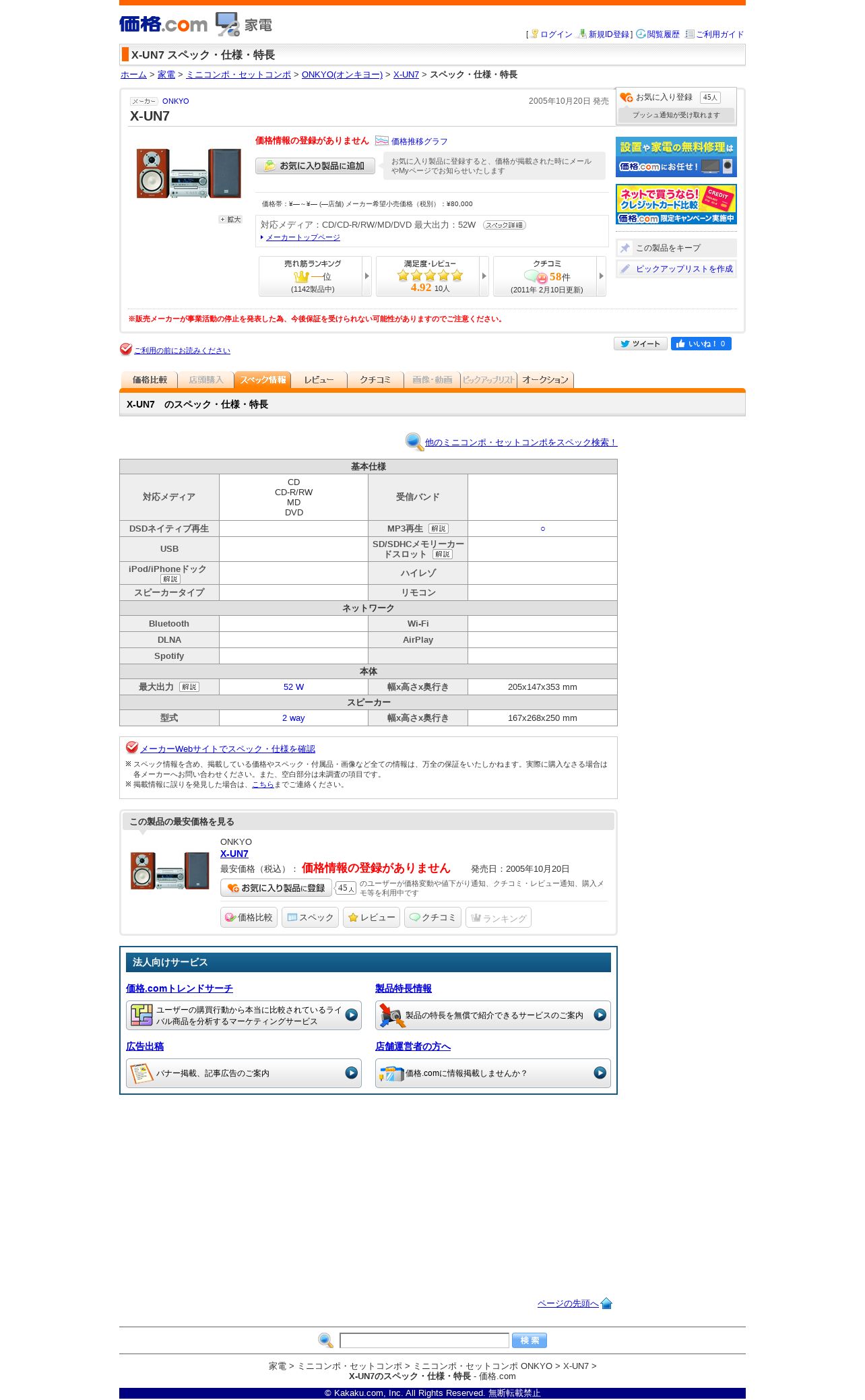Viewport: 865px width, 1400px height.
Task: Click the 店舗運営者 shop icon
Action: 391,1073
